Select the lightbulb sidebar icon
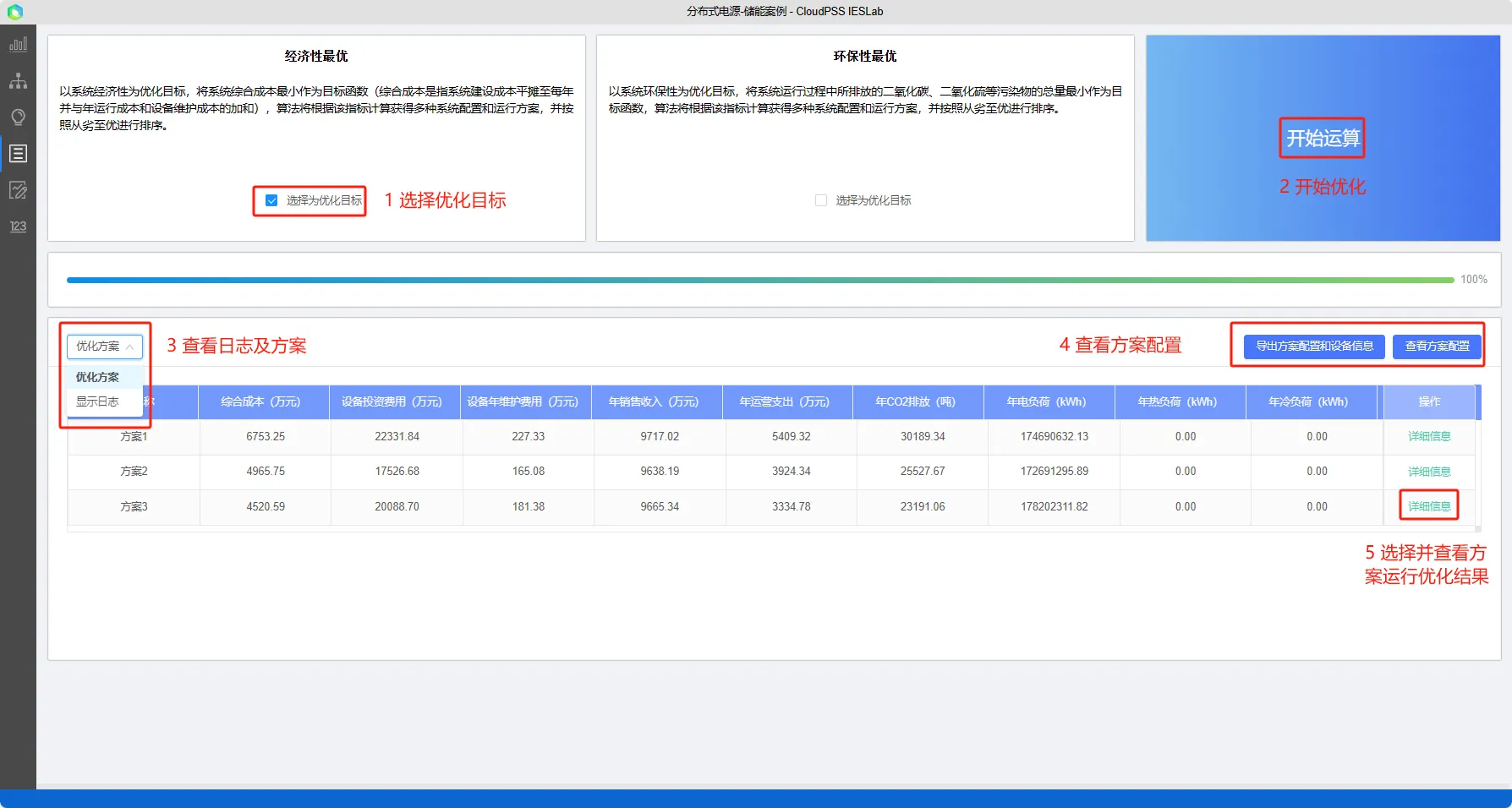The height and width of the screenshot is (808, 1512). tap(18, 117)
